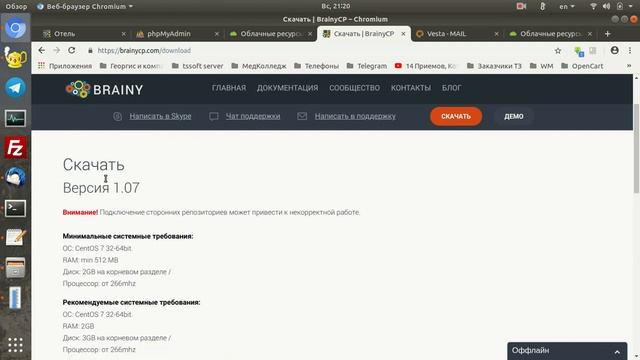Open the КОНТАКТЫ menu item
The image size is (640, 360).
[411, 88]
